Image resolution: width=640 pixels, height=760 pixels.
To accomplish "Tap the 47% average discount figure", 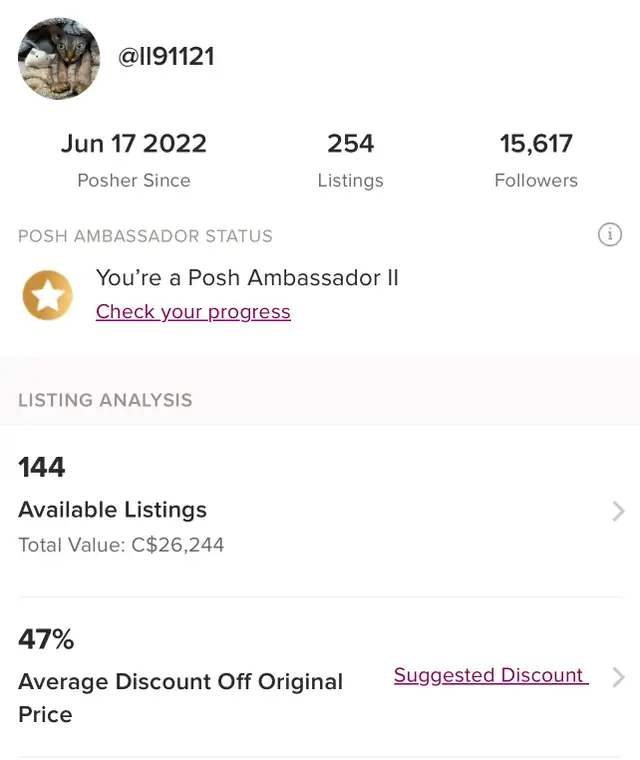I will pyautogui.click(x=46, y=639).
